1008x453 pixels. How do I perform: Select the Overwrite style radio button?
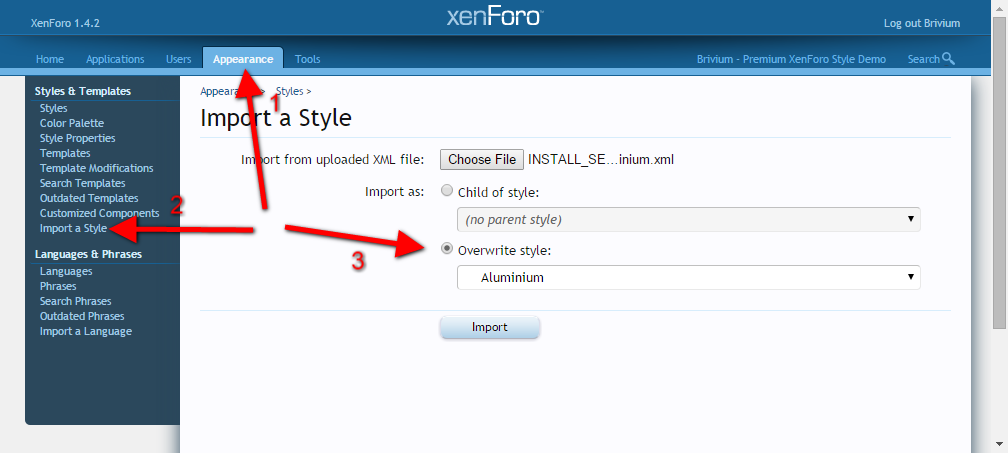point(447,249)
